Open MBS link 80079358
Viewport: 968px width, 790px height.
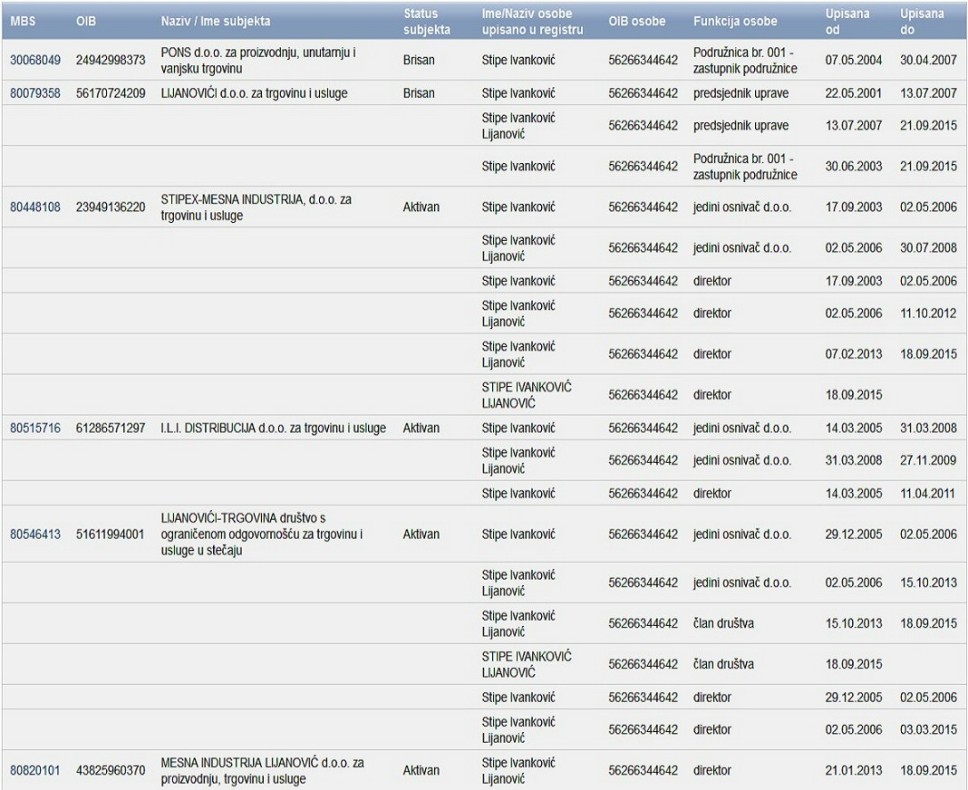click(35, 94)
